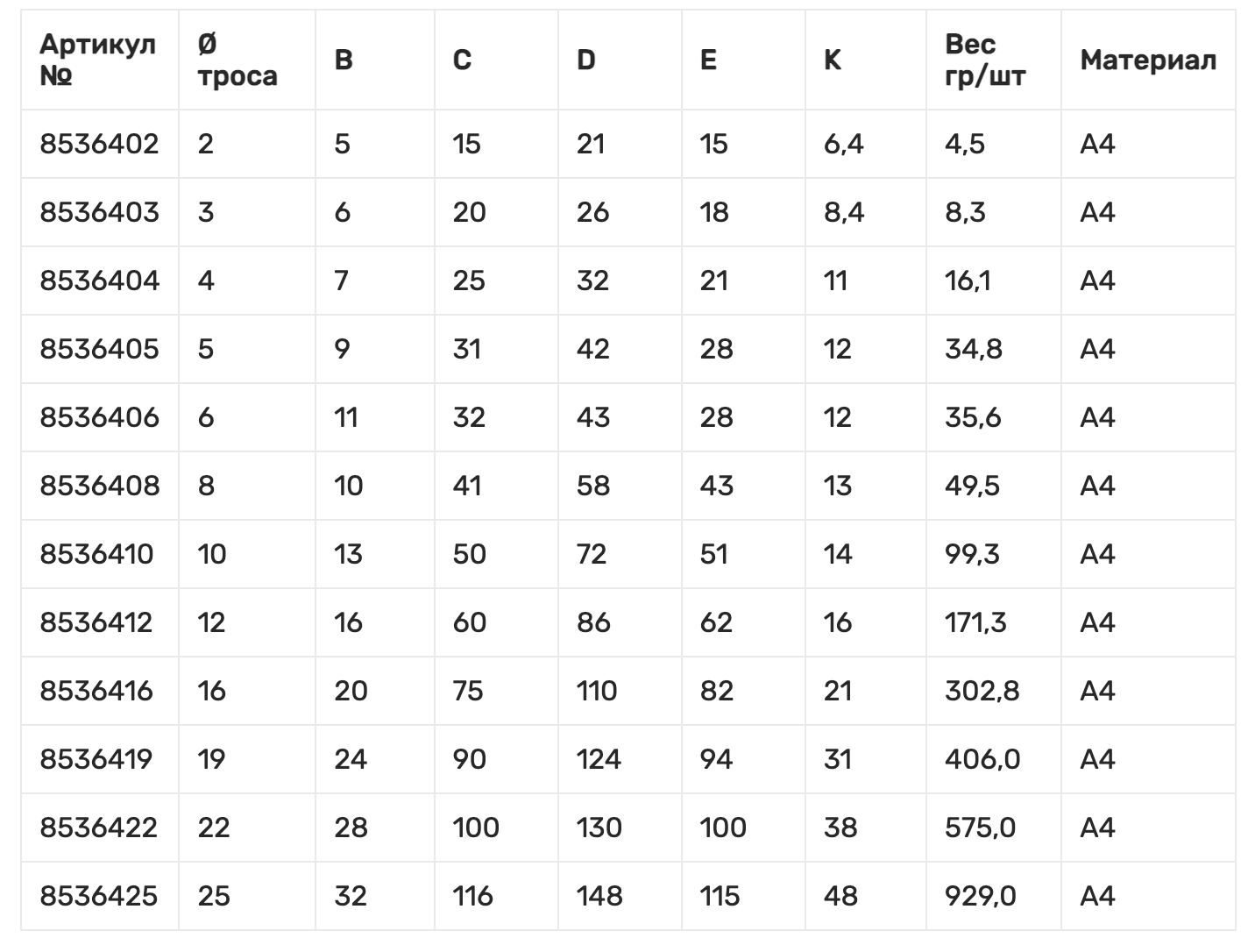Viewport: 1255px width, 952px height.
Task: Select weight value 171,3
Action: [x=975, y=622]
